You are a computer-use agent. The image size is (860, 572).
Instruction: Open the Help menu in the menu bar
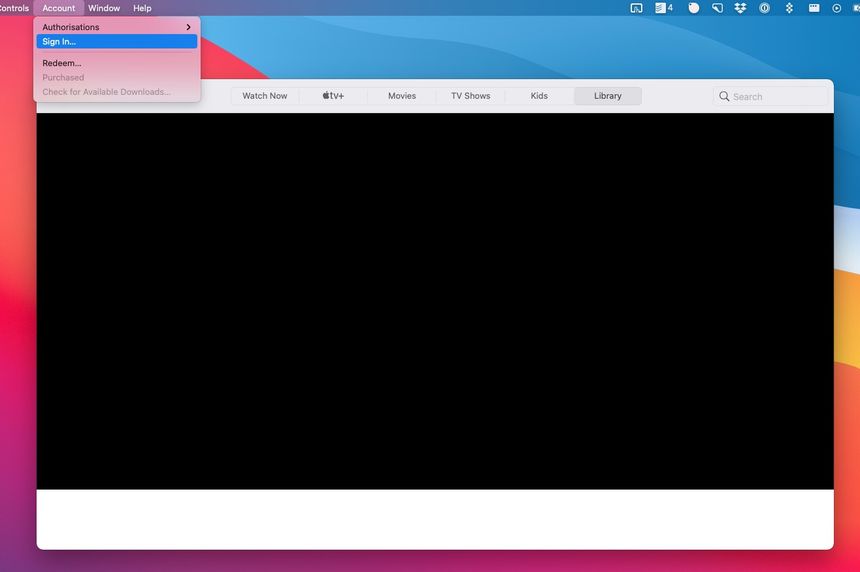142,8
